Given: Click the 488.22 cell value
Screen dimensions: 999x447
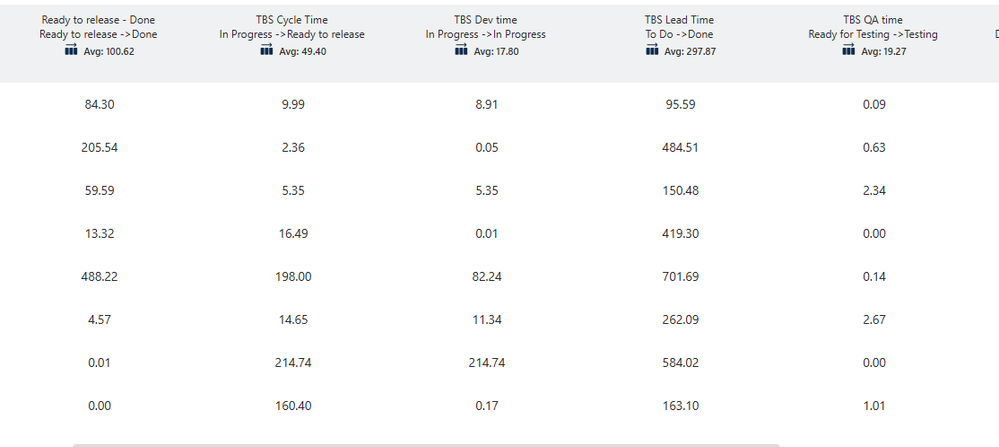Looking at the screenshot, I should [x=99, y=276].
